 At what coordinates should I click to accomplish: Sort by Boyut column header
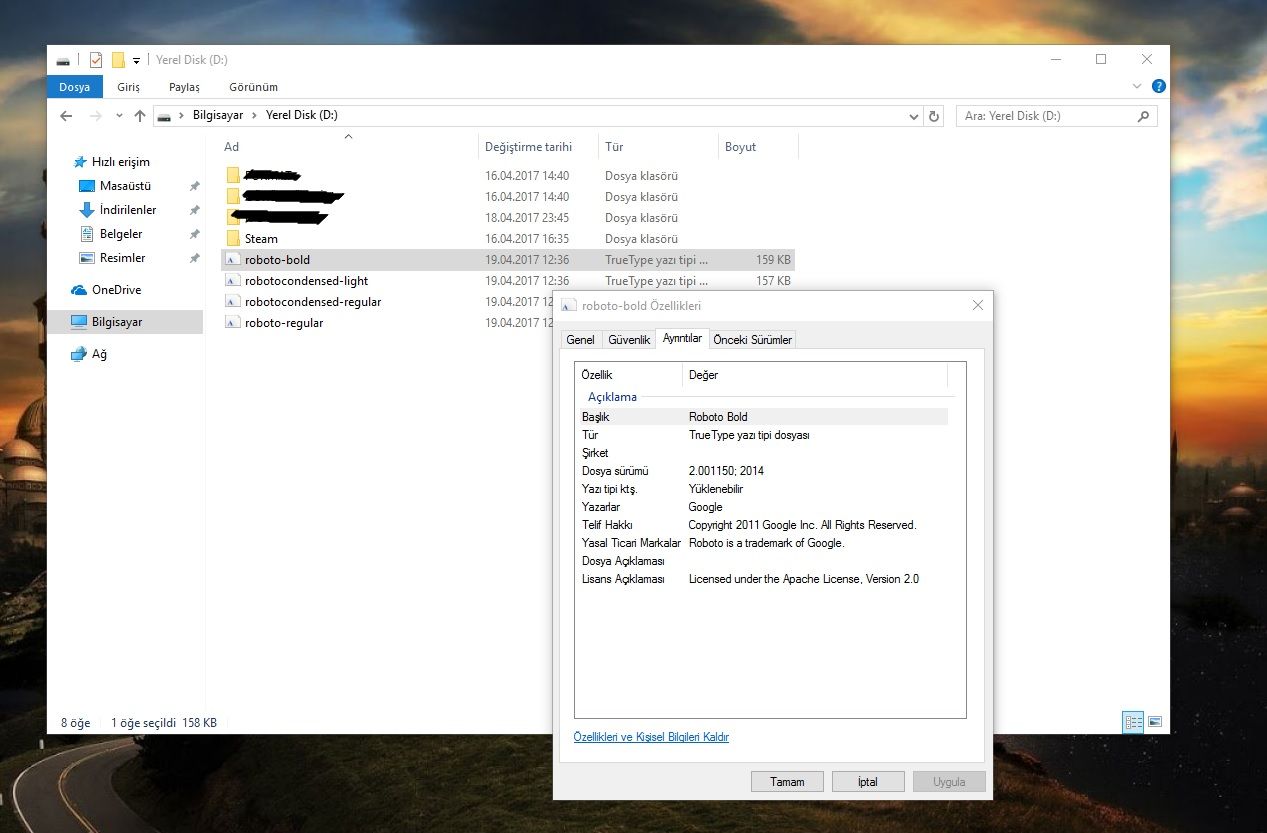758,147
